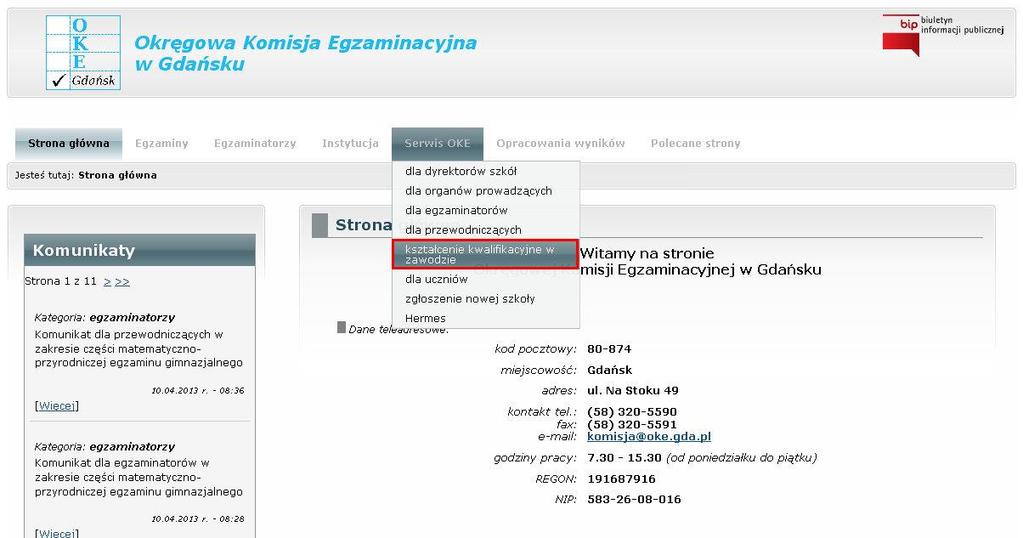Click the postal code 80-874
This screenshot has width=1023, height=538.
[609, 349]
